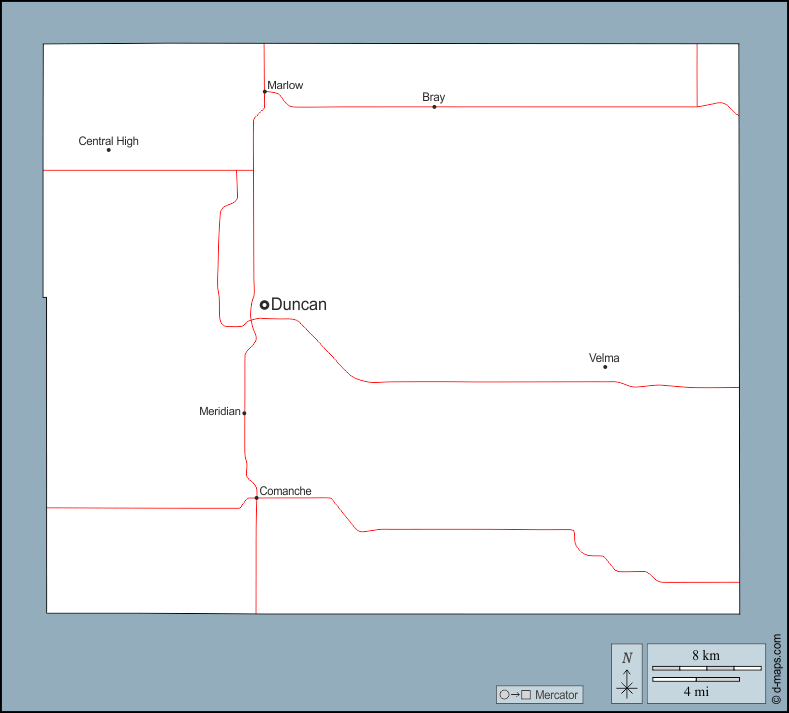
Task: Click the Bray town label
Action: point(433,97)
